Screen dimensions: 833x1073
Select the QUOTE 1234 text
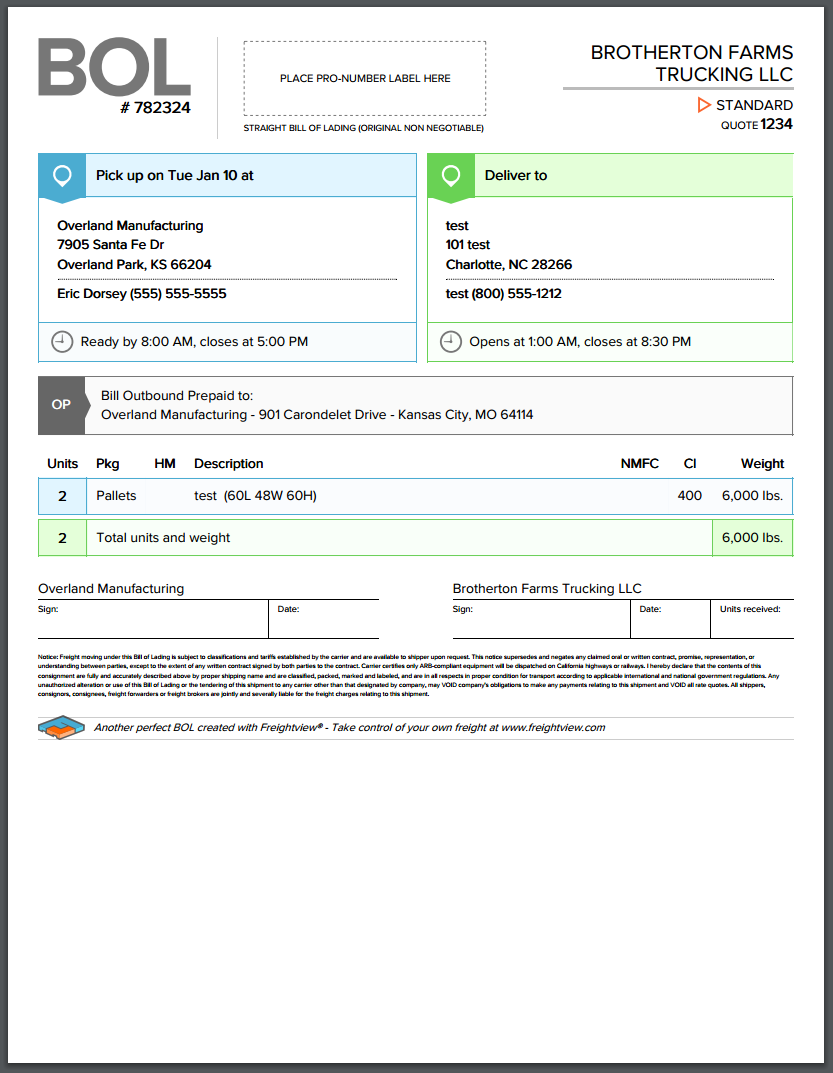click(x=756, y=124)
